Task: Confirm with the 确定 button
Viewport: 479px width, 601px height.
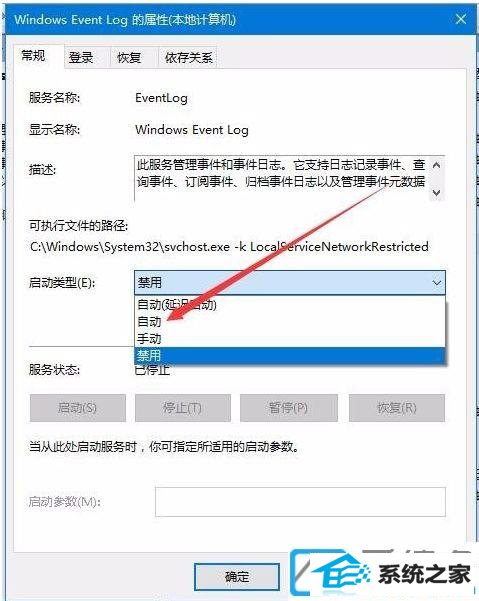Action: (x=237, y=576)
